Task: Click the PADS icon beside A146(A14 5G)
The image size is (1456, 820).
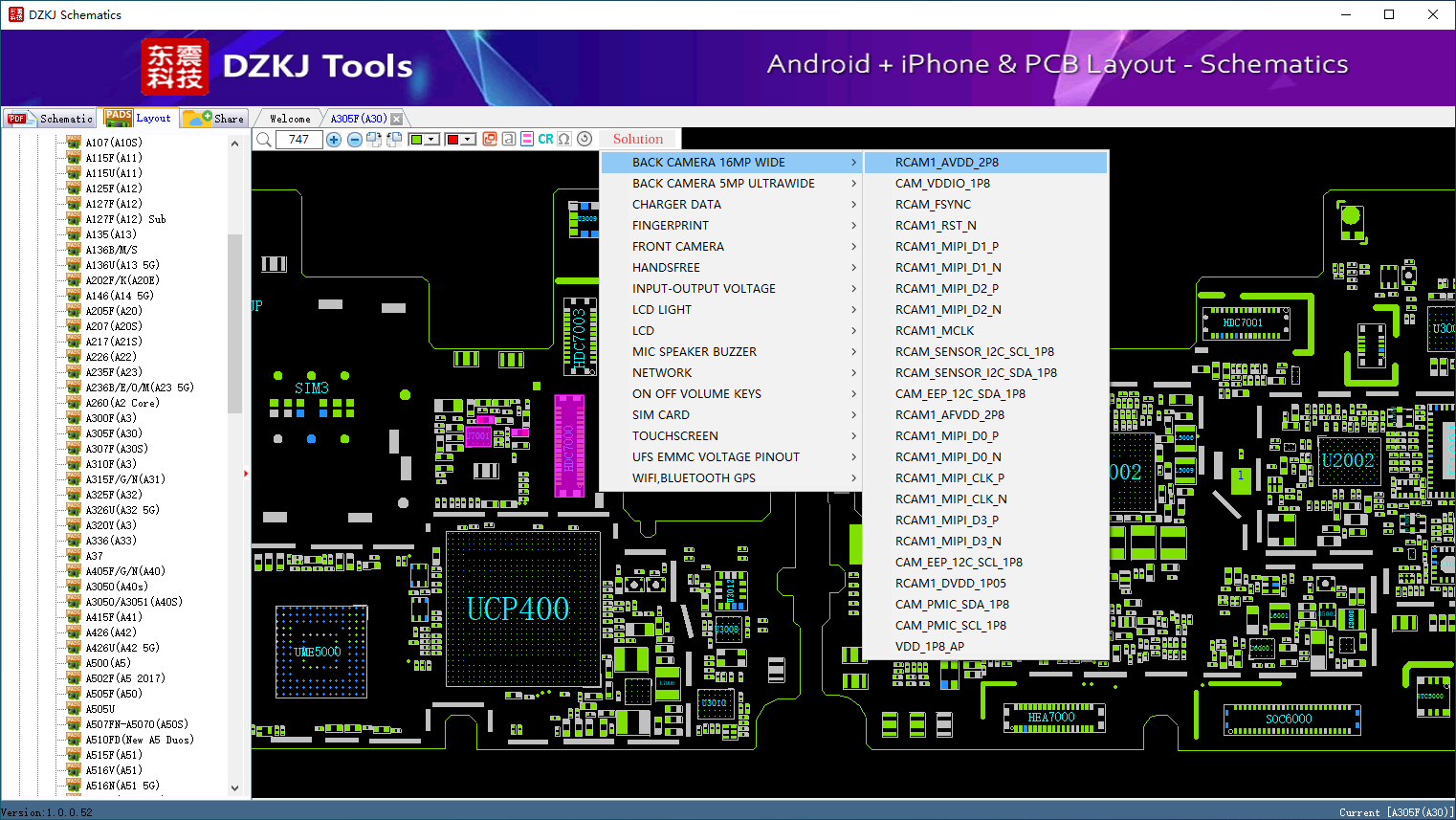Action: coord(74,296)
